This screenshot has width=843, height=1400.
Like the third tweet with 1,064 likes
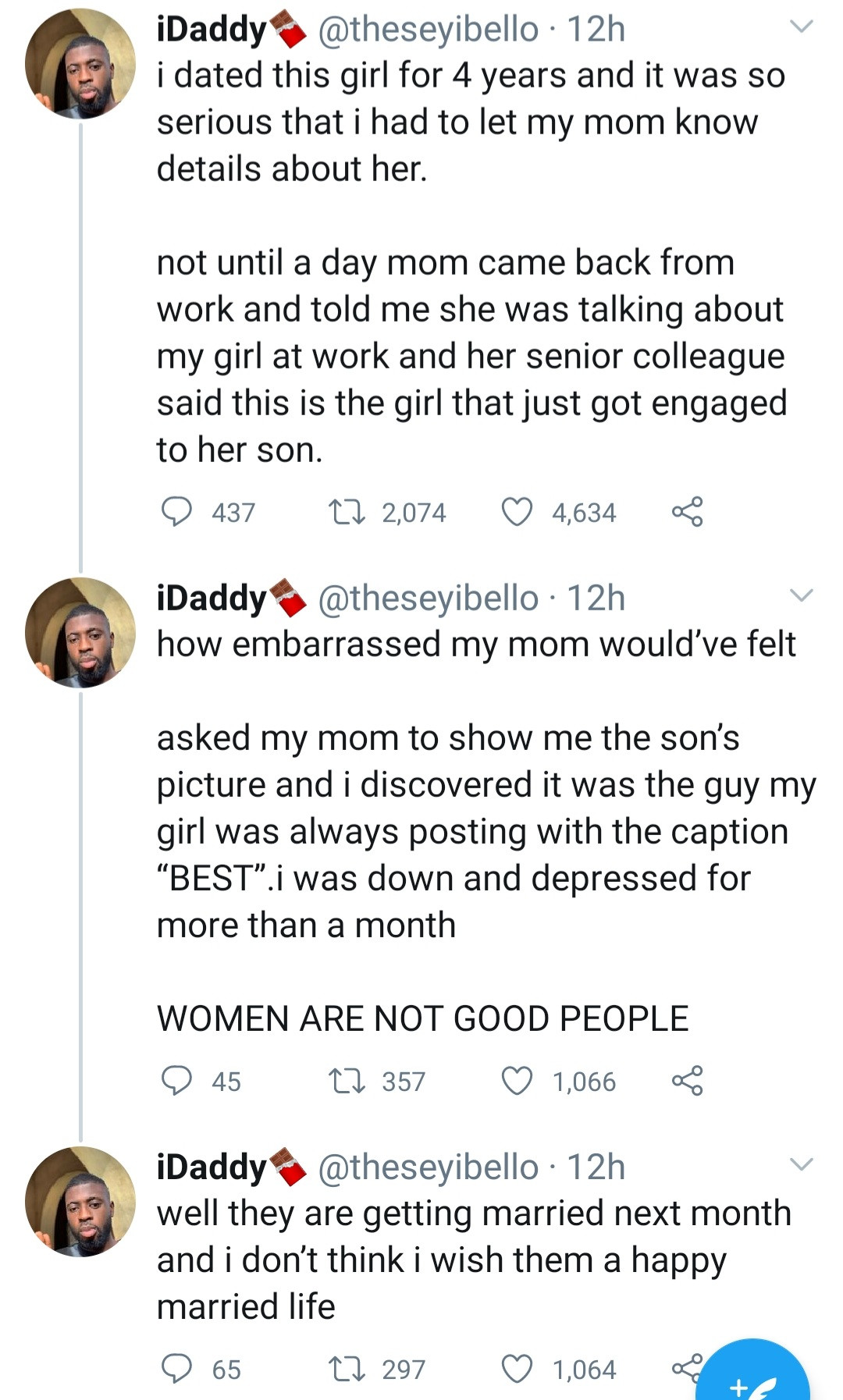tap(516, 1369)
